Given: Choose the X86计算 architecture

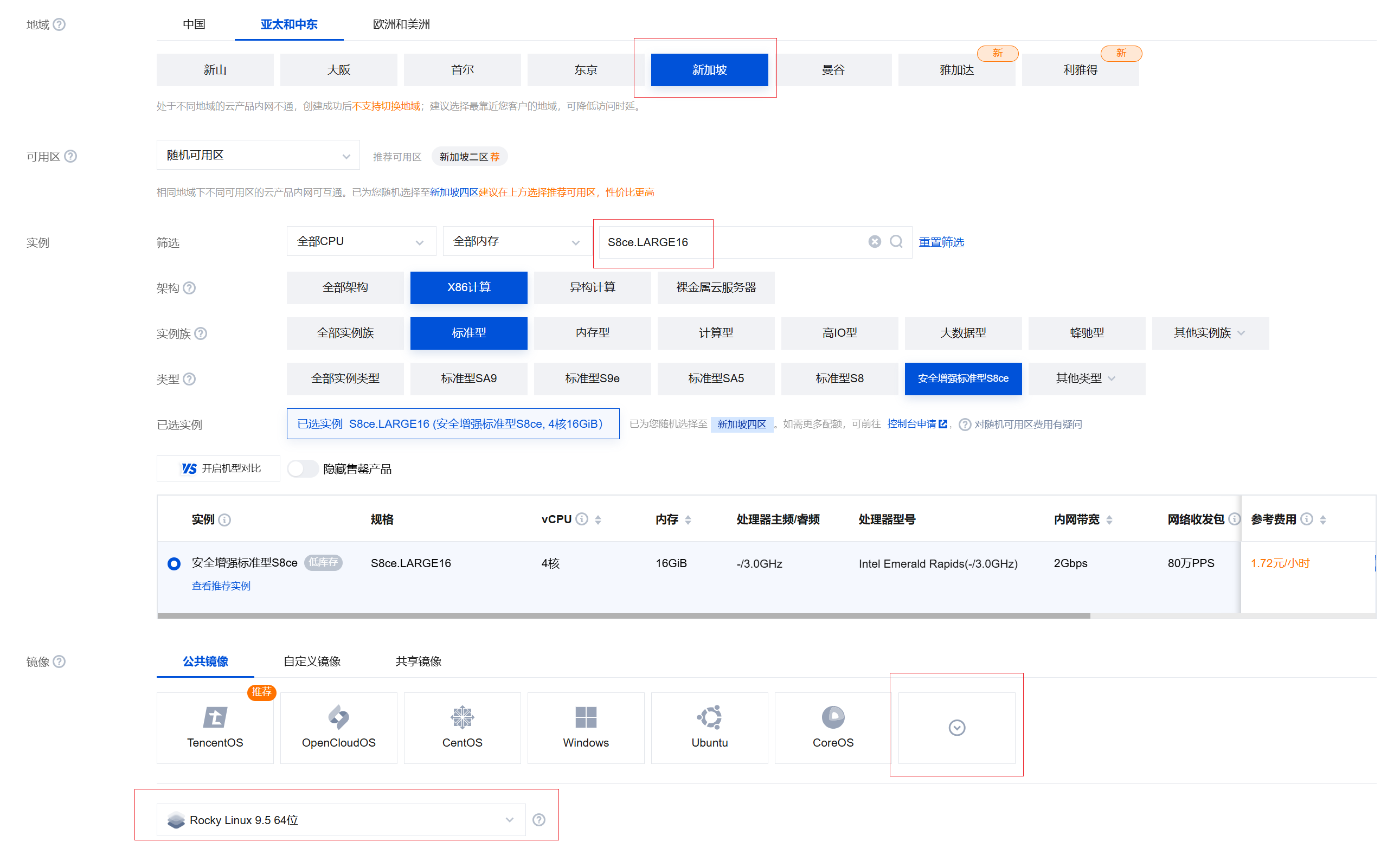Looking at the screenshot, I should (x=469, y=288).
